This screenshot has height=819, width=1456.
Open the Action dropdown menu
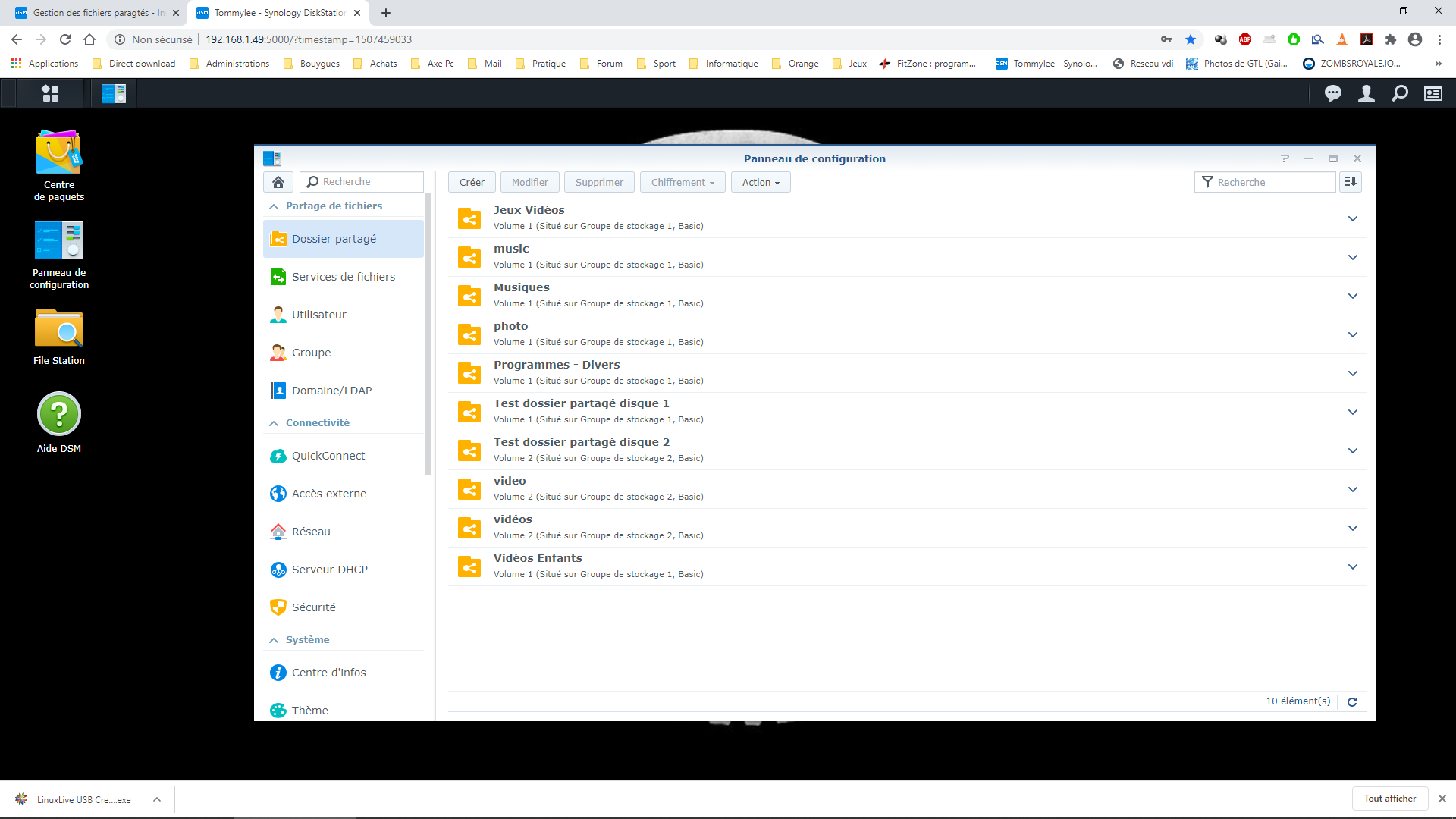click(760, 183)
